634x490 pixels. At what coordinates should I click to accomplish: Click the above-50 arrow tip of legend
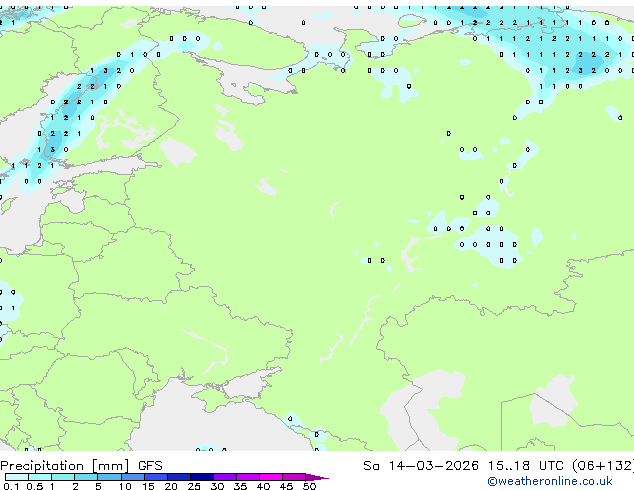click(317, 477)
